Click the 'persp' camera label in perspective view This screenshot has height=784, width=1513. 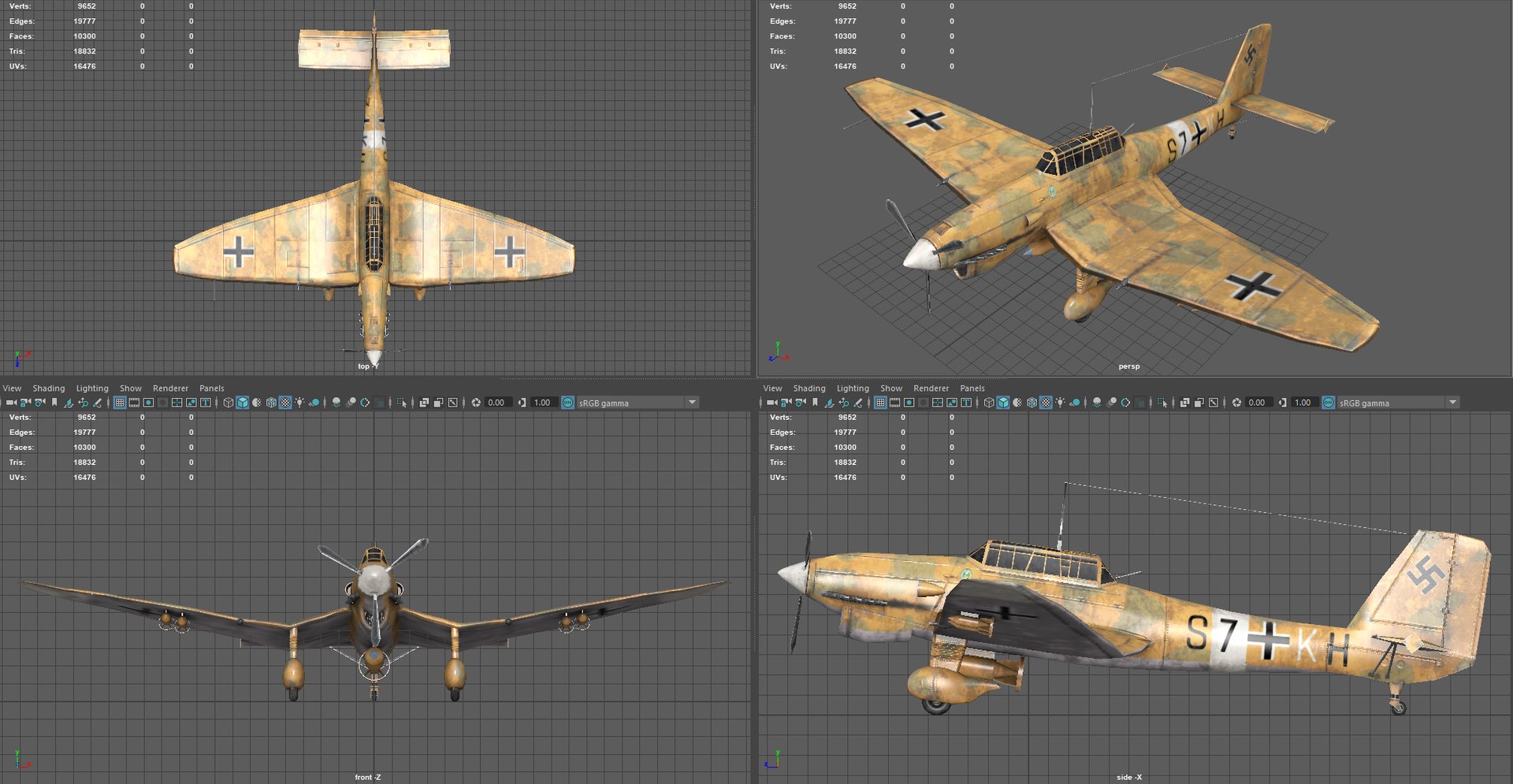pos(1128,366)
